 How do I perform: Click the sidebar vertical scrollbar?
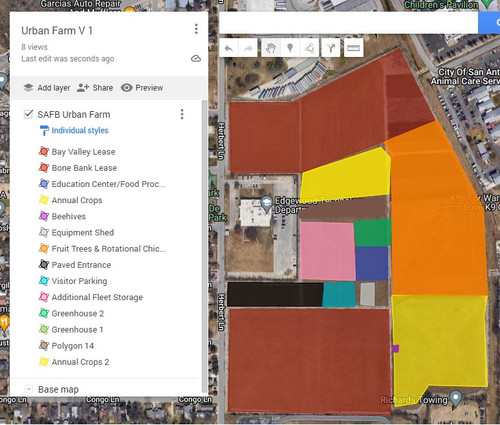point(205,247)
